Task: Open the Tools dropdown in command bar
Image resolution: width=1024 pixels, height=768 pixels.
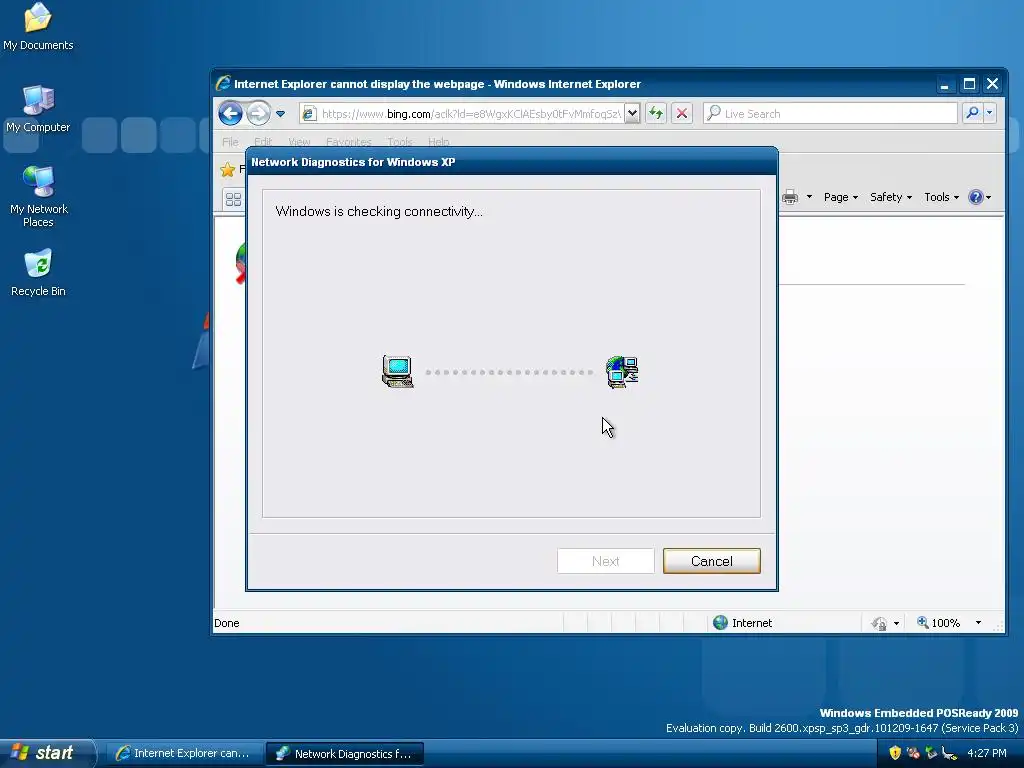Action: click(x=941, y=197)
